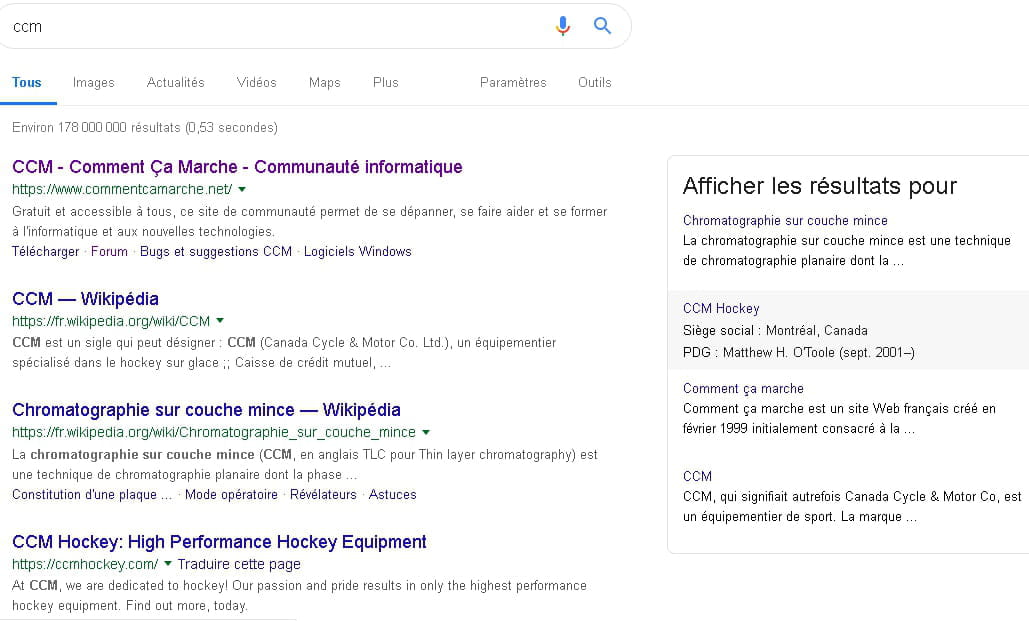Viewport: 1029px width, 621px height.
Task: Open the Actualités tab
Action: [x=175, y=82]
